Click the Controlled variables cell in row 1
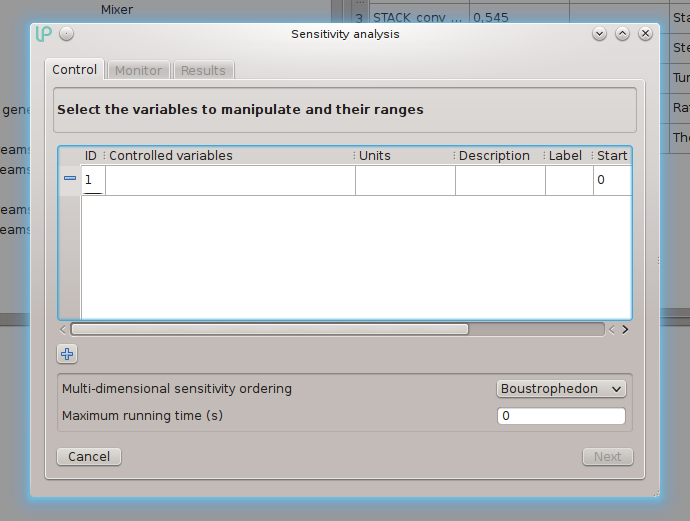 point(230,180)
